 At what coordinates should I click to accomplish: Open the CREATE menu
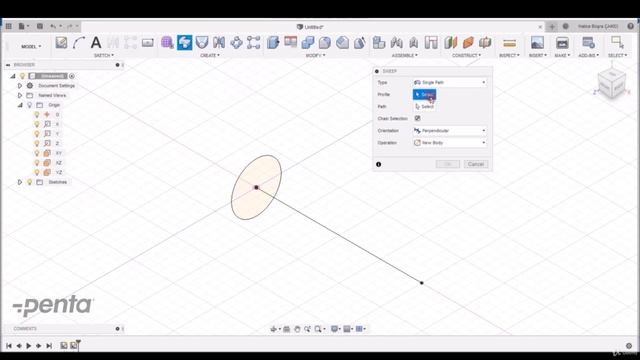(x=210, y=55)
